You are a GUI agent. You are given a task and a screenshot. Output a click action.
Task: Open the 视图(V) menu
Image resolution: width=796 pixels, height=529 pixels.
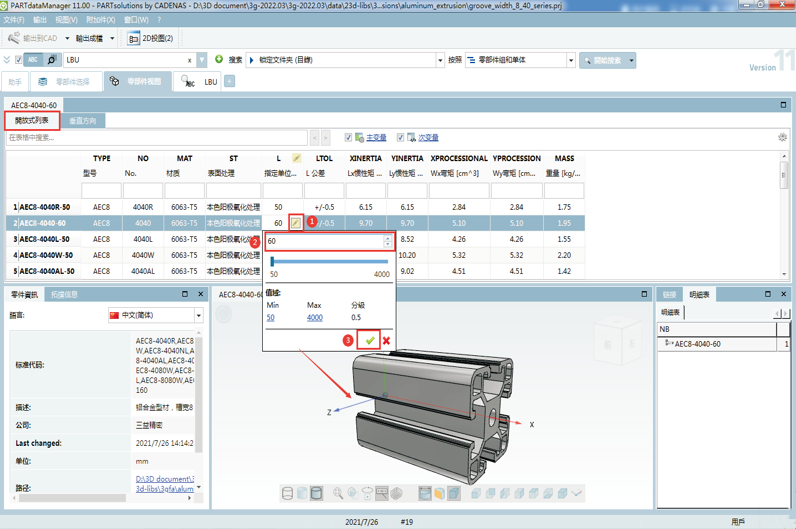coord(67,20)
